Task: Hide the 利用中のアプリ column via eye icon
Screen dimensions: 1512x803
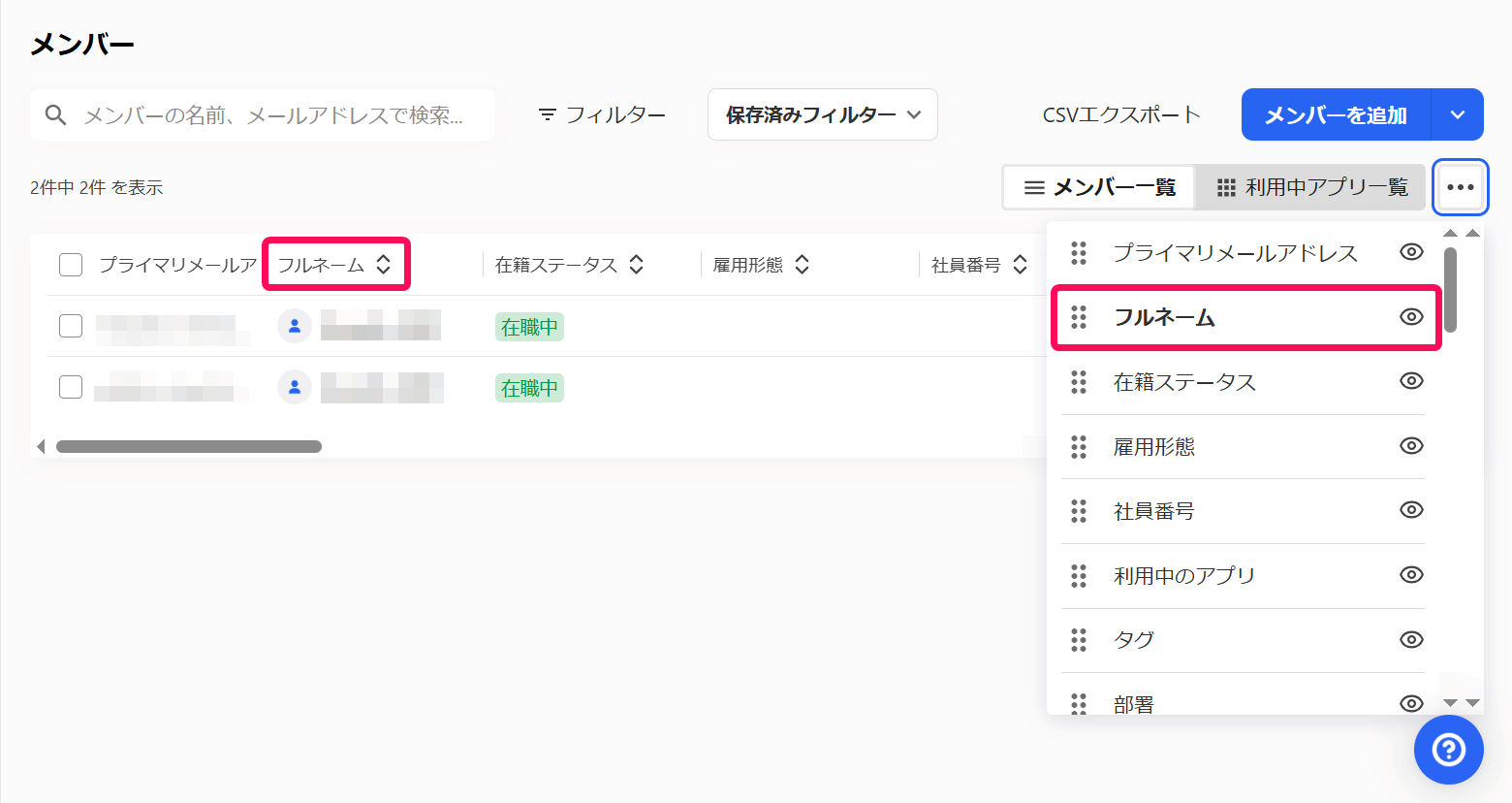Action: pyautogui.click(x=1411, y=575)
